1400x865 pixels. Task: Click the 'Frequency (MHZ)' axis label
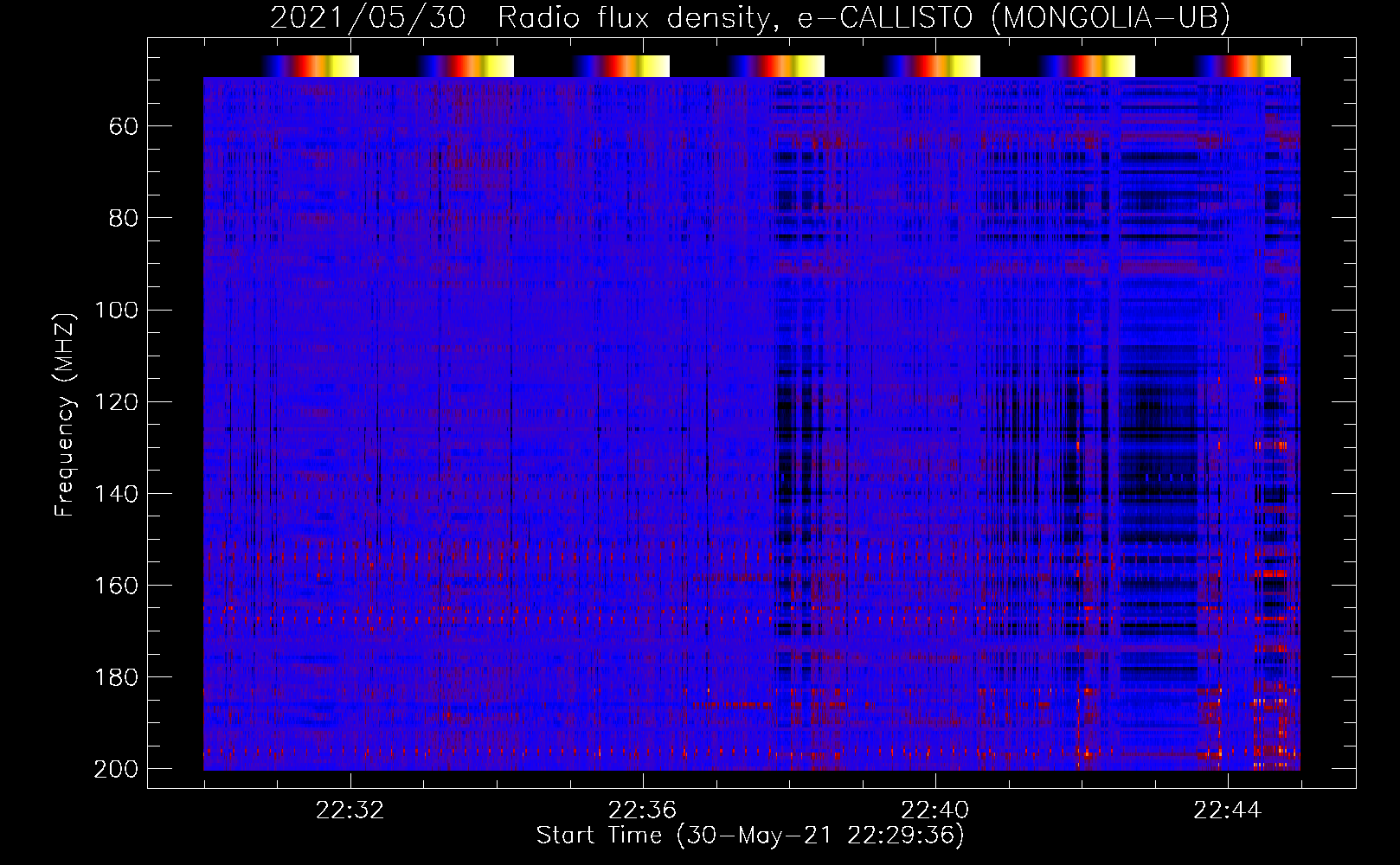(x=65, y=414)
